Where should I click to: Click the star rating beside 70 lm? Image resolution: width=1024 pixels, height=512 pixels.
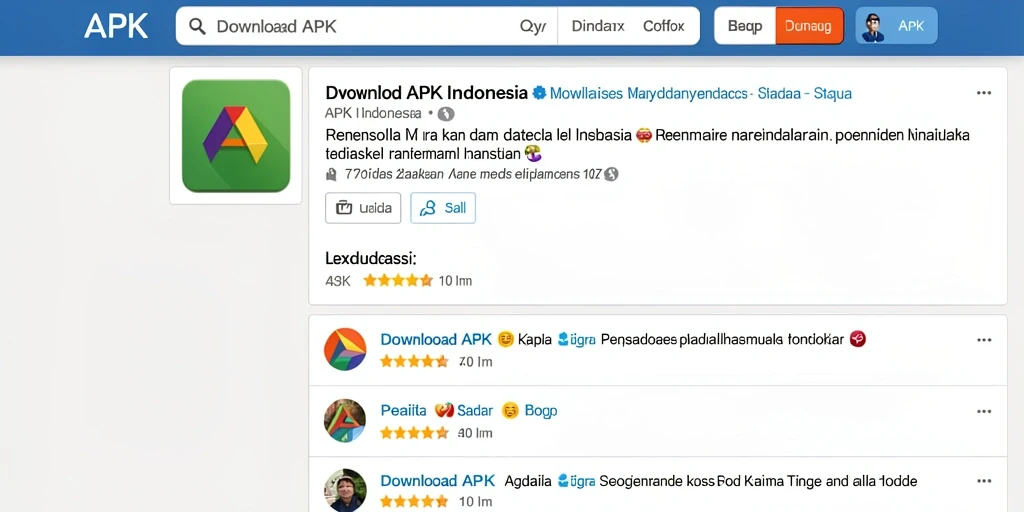[x=414, y=361]
